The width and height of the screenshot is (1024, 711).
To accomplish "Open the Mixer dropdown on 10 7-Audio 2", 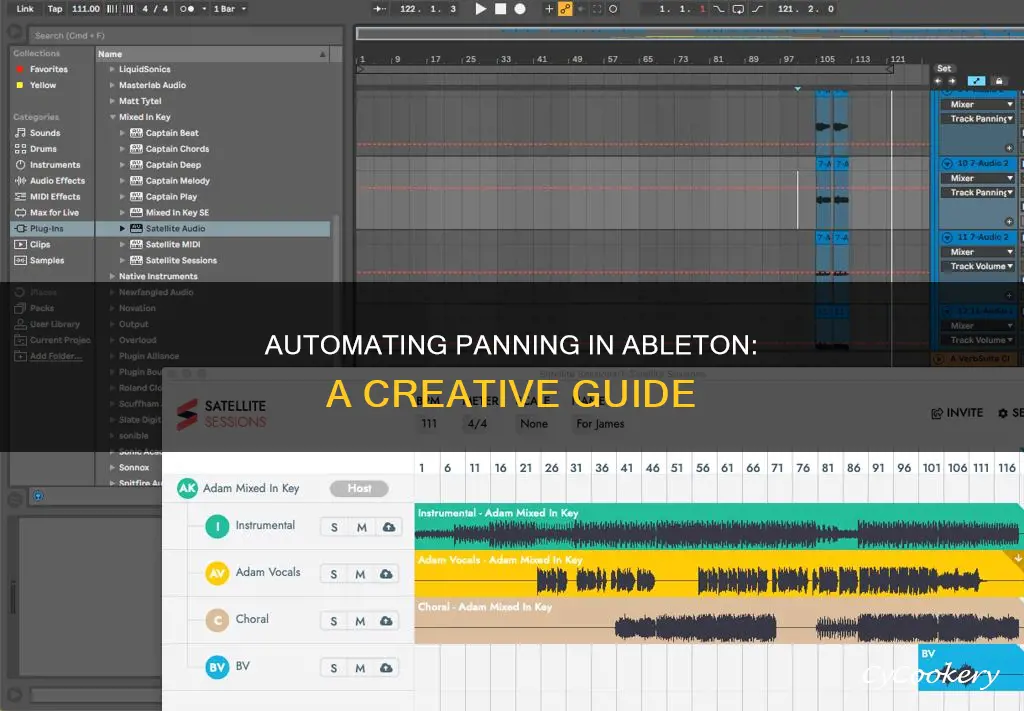I will click(978, 178).
